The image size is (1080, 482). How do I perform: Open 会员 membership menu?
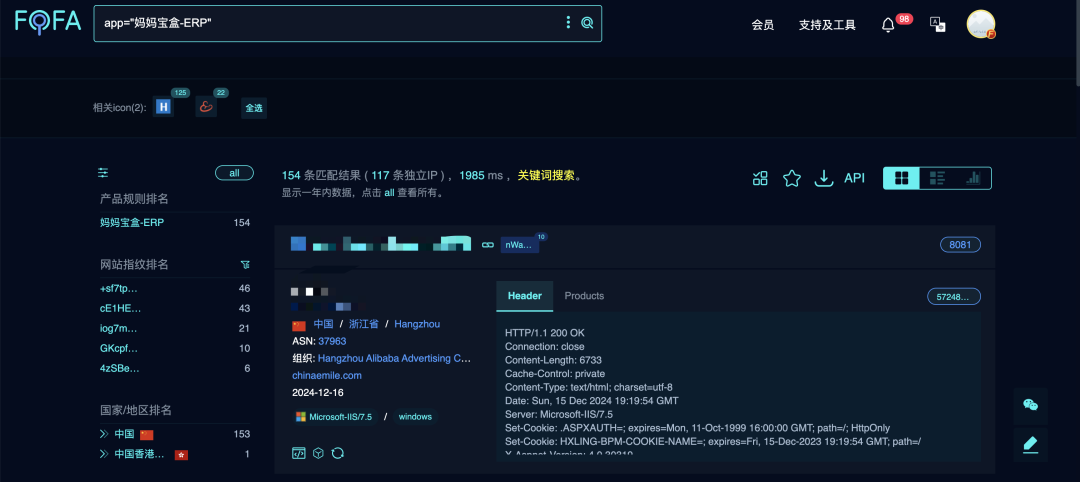762,25
